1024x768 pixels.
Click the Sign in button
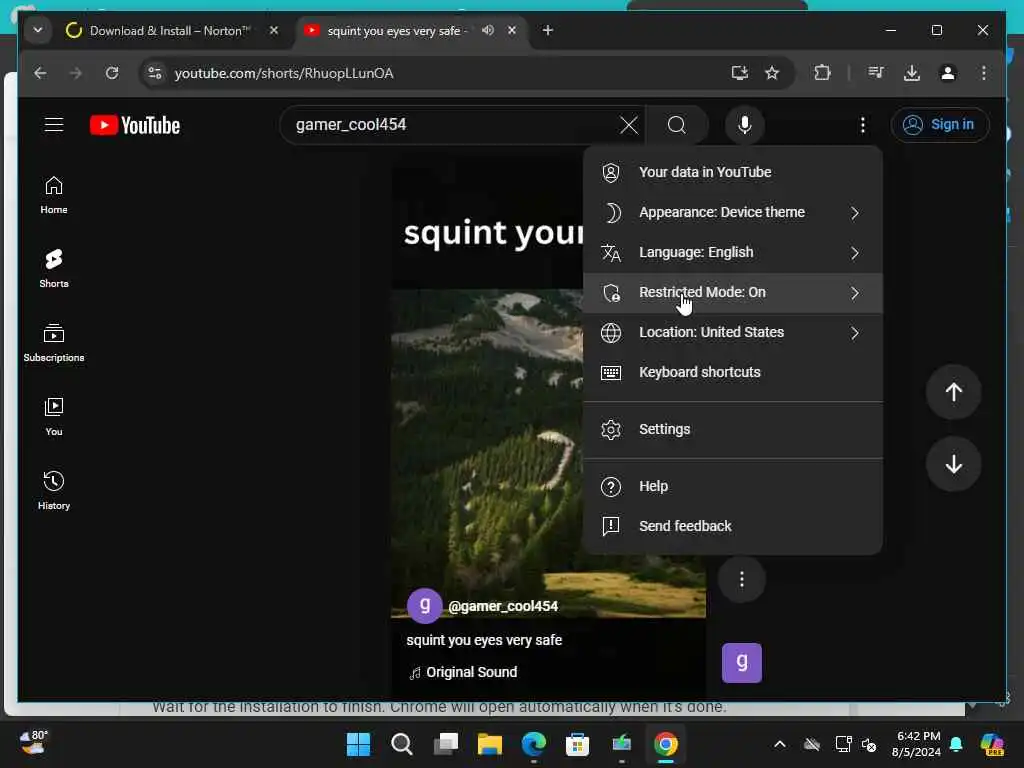pos(939,125)
